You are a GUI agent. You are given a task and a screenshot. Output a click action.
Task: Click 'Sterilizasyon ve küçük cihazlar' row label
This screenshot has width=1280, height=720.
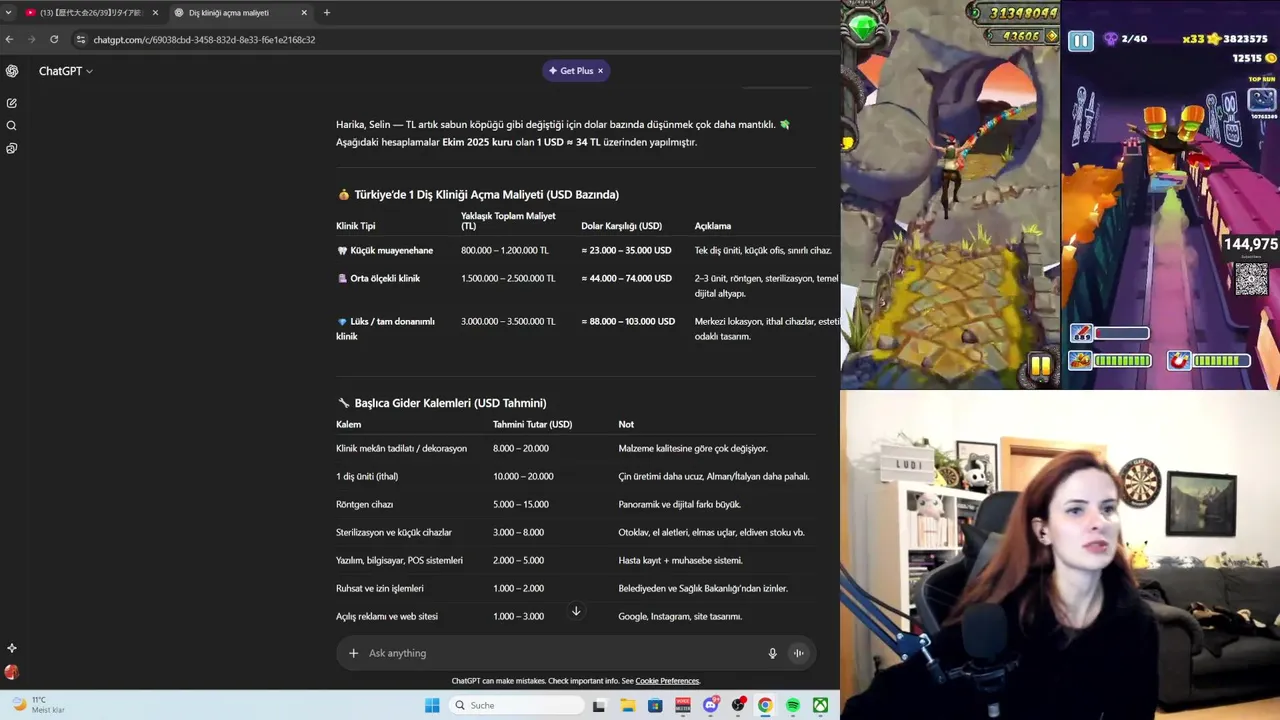coord(394,533)
